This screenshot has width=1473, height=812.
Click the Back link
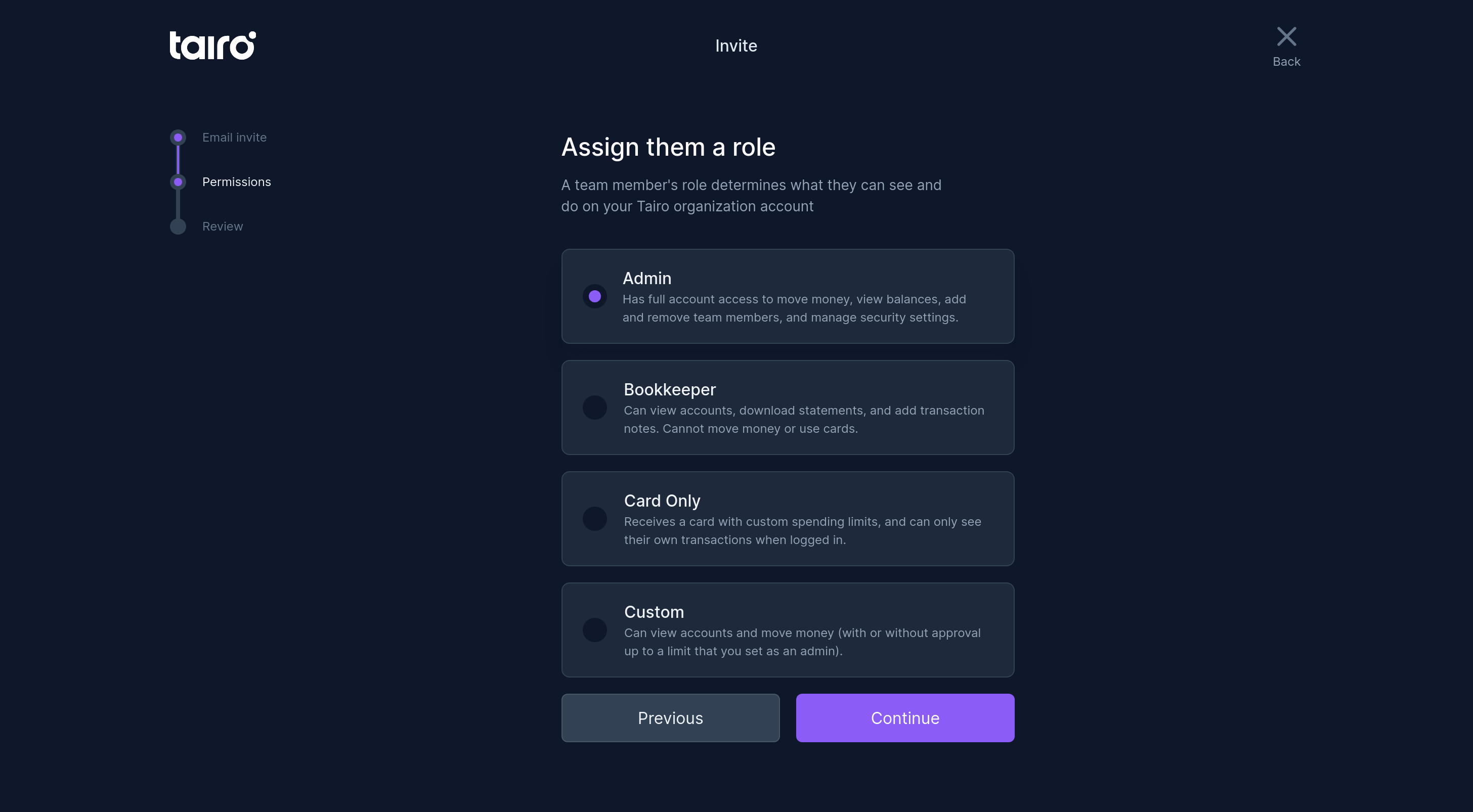[x=1286, y=62]
